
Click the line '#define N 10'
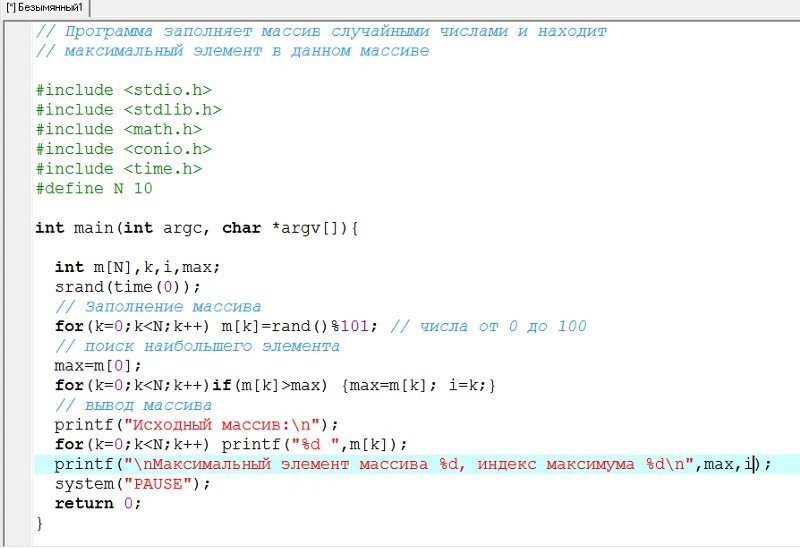coord(94,189)
